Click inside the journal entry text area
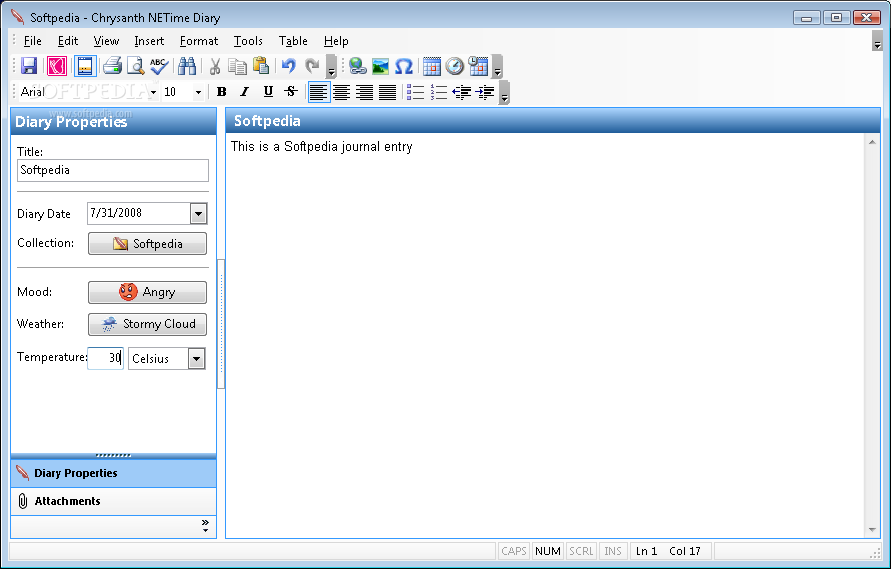 click(x=546, y=335)
